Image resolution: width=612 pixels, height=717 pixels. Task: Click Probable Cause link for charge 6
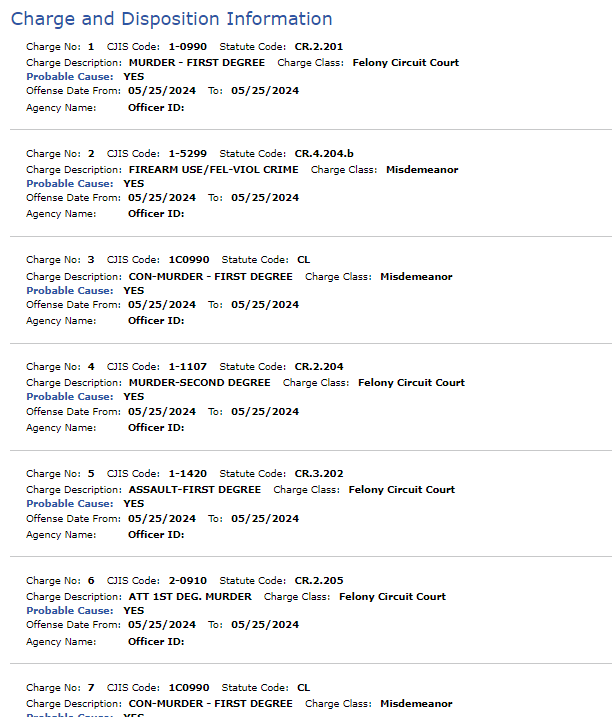69,610
